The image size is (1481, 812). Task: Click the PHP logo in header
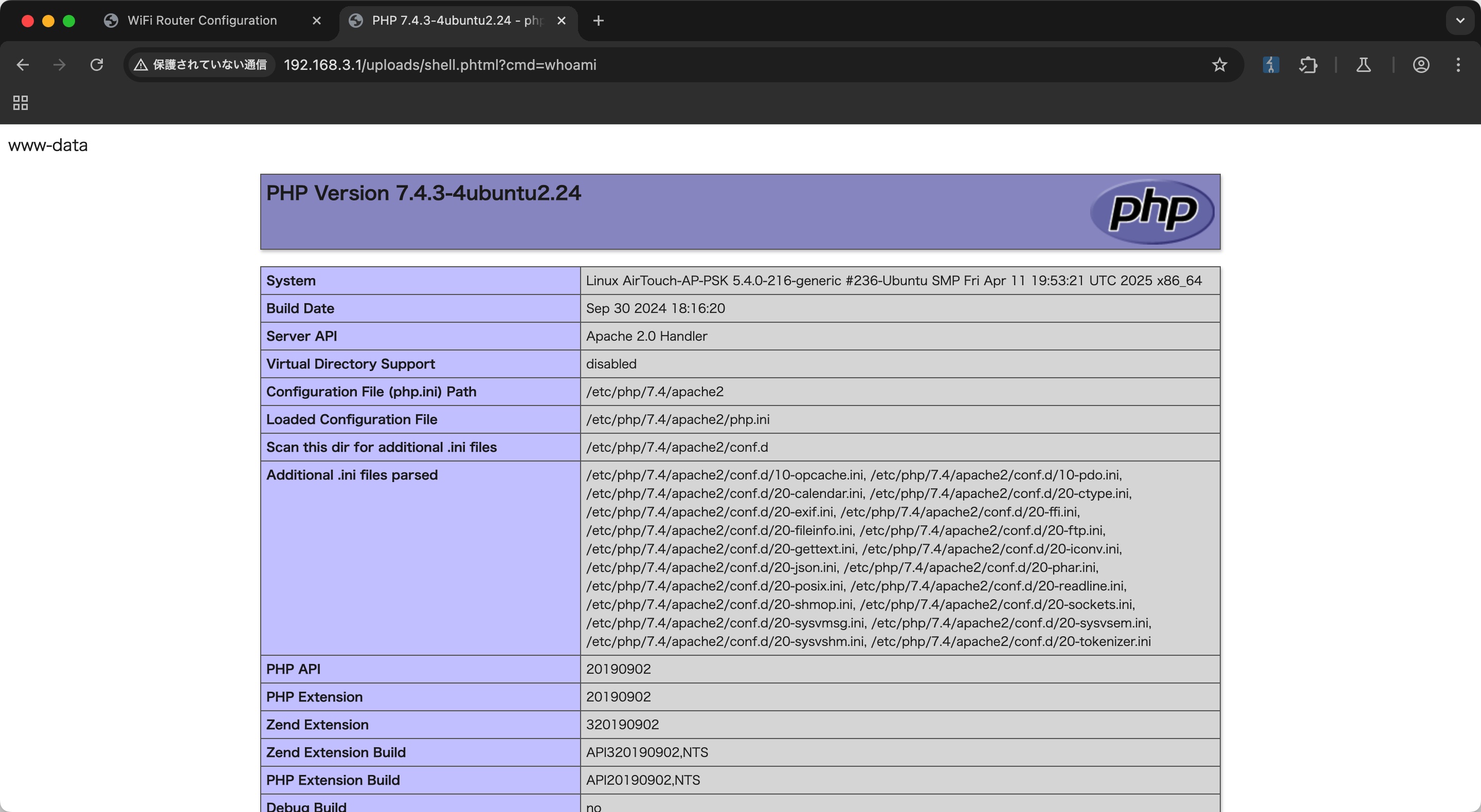pyautogui.click(x=1151, y=211)
